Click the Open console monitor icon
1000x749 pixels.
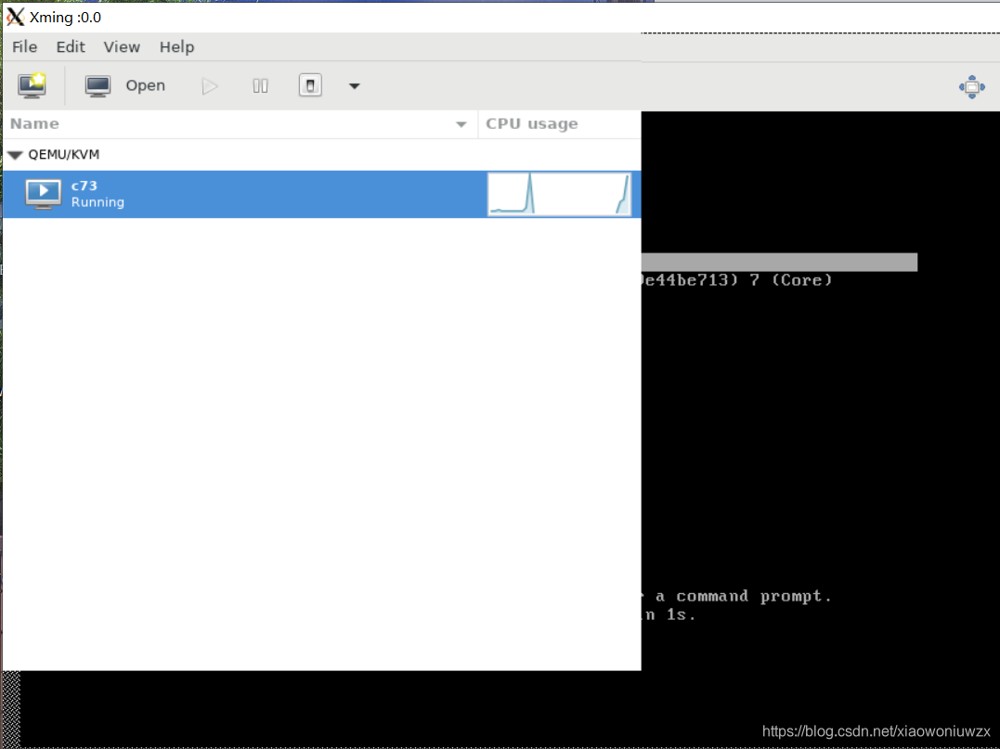(98, 85)
